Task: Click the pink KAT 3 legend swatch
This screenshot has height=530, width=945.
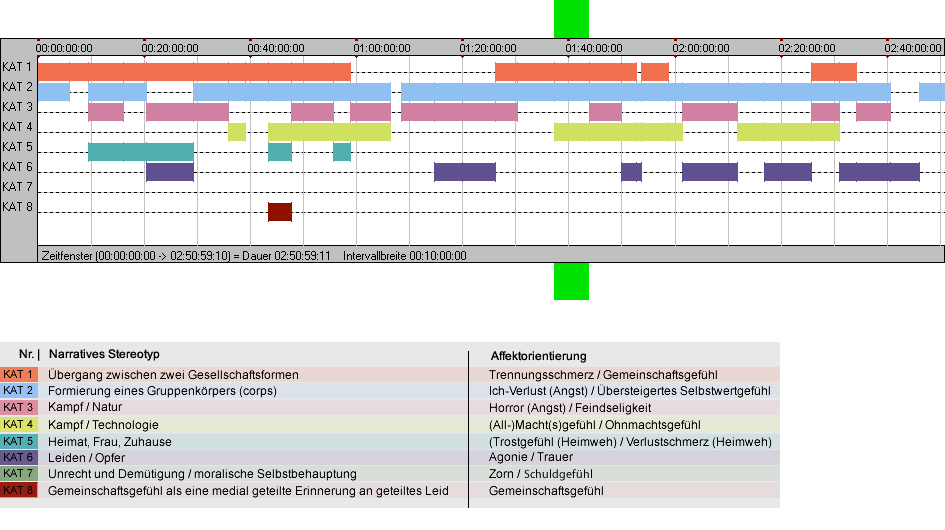Action: 19,407
